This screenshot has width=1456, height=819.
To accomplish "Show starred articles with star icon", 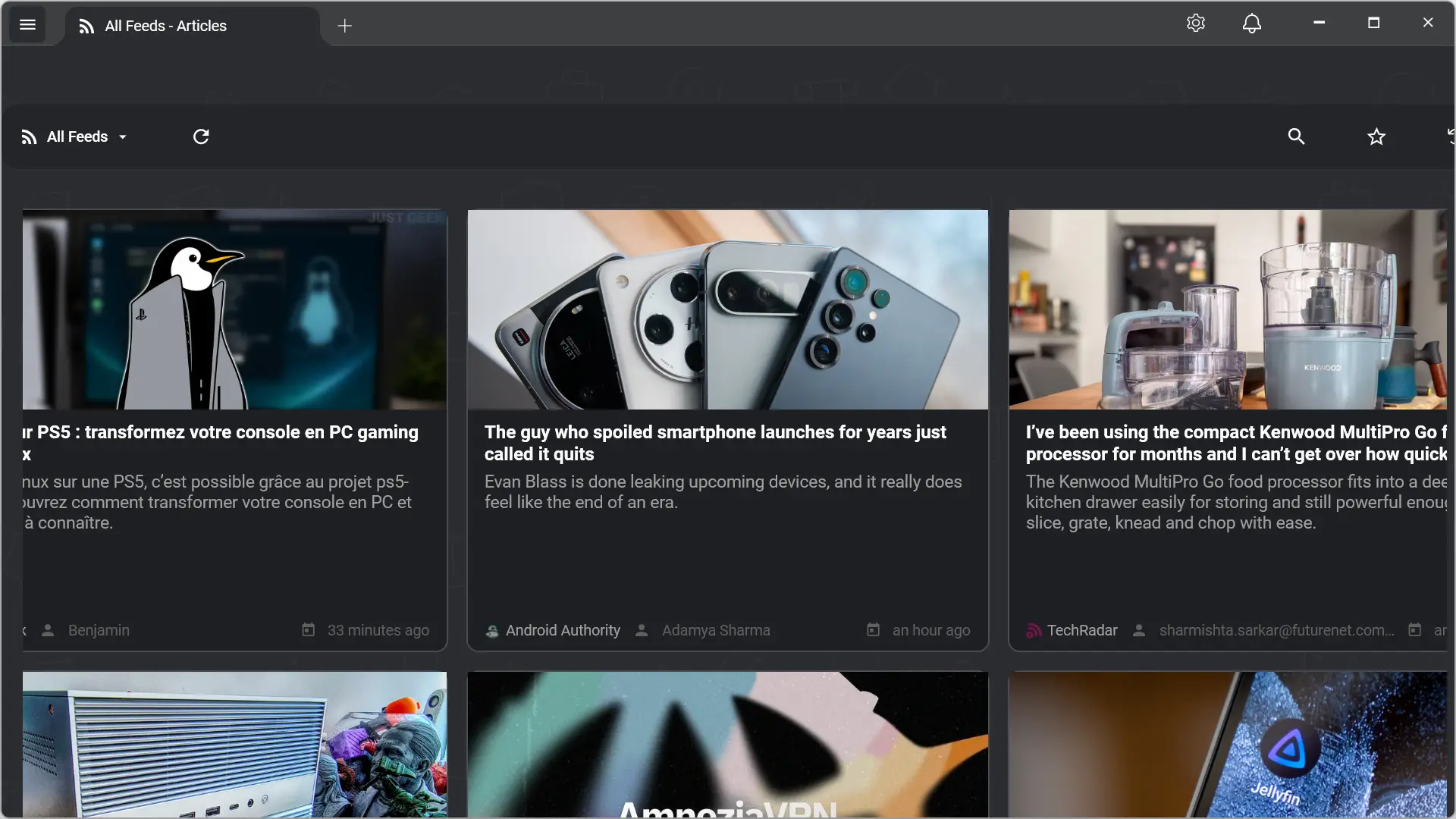I will click(x=1376, y=136).
